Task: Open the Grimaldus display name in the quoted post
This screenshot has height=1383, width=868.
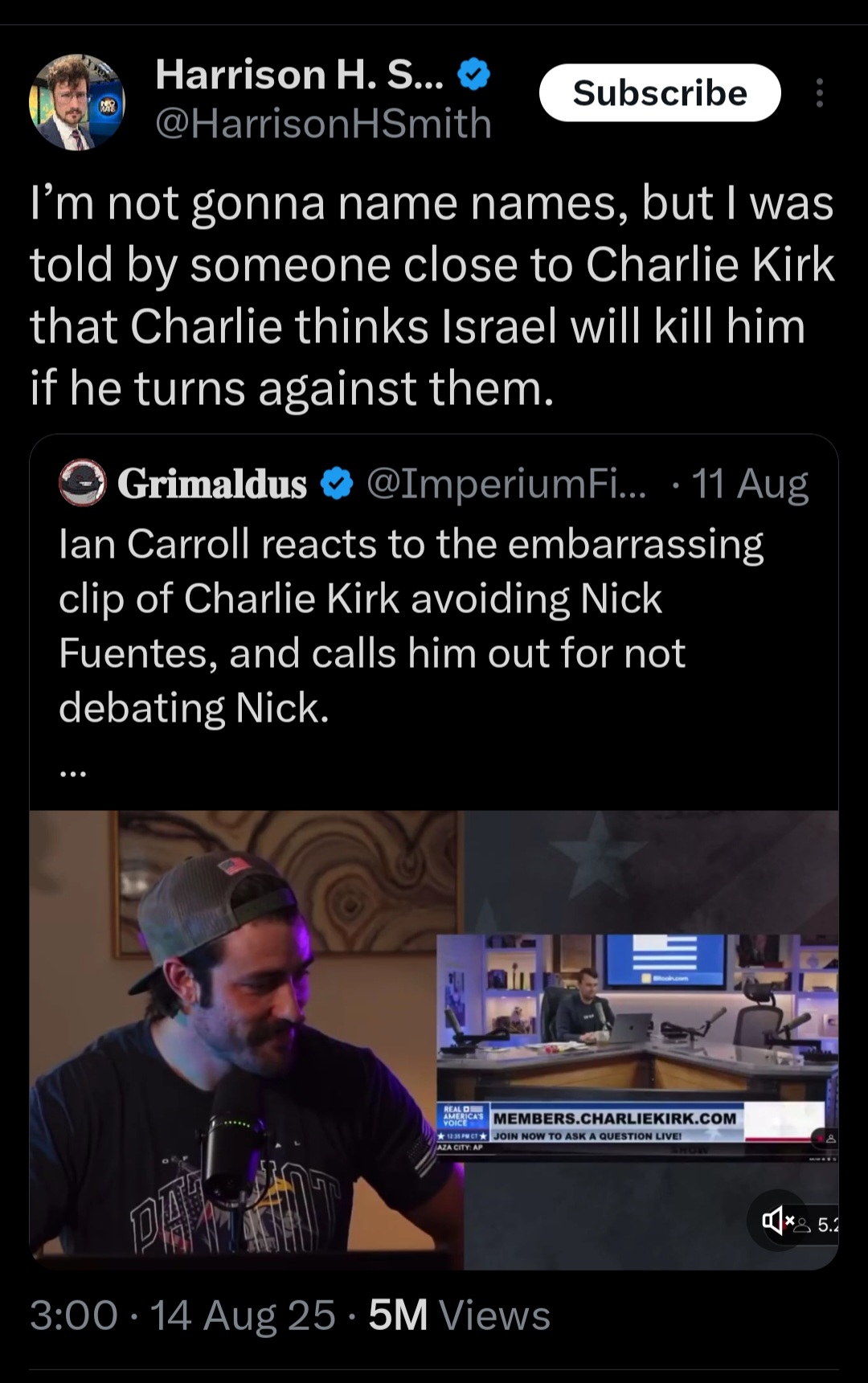Action: coord(212,485)
